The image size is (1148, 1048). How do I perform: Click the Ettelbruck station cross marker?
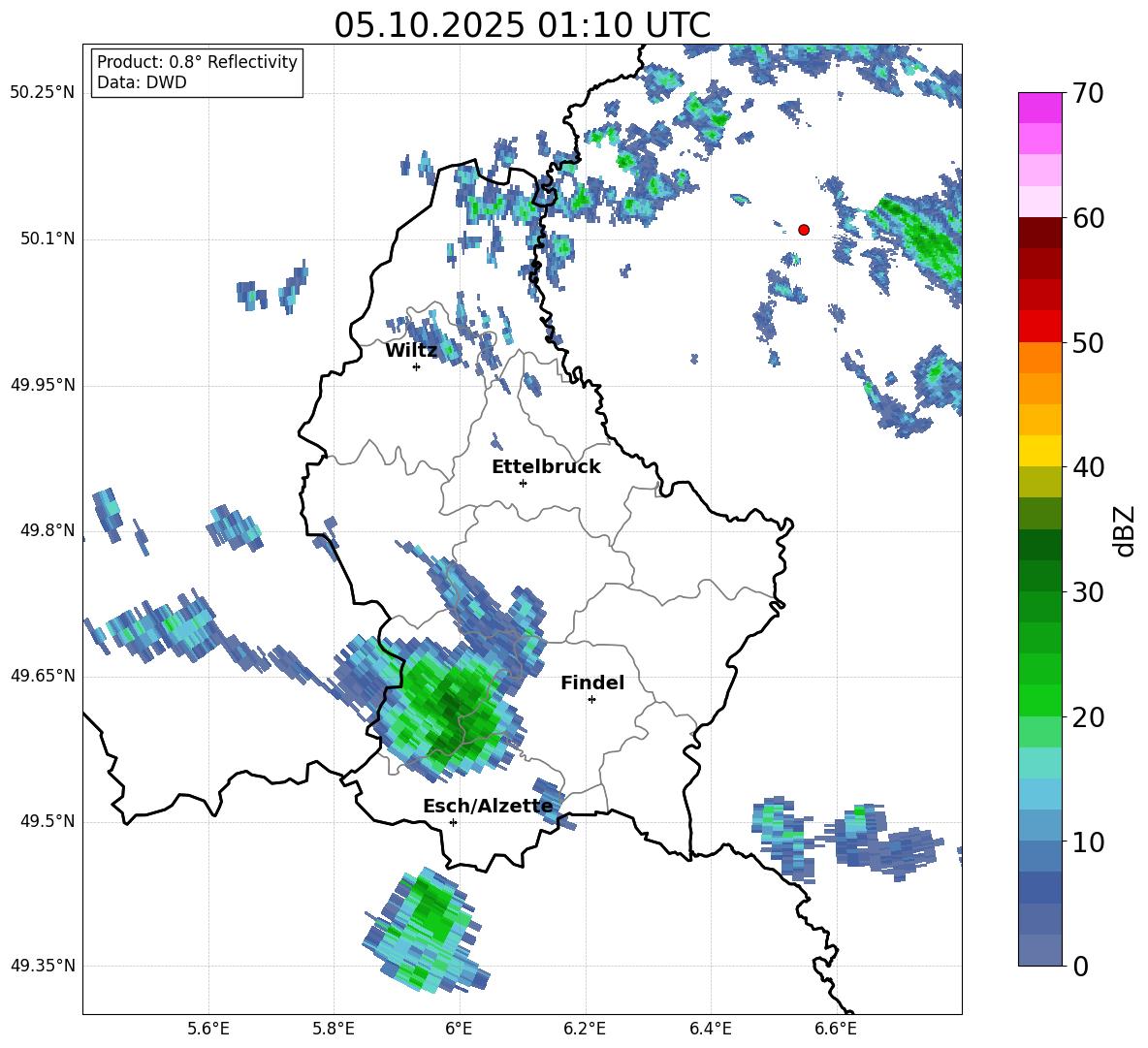tap(523, 484)
